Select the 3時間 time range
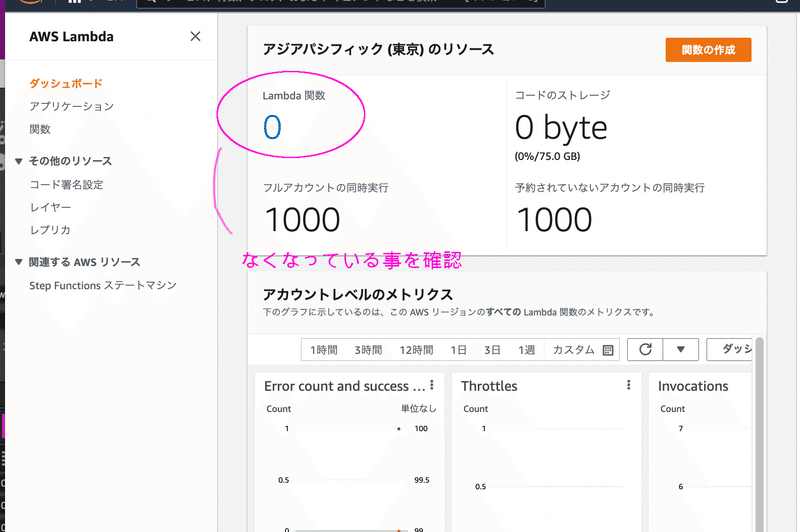This screenshot has height=532, width=800. pyautogui.click(x=368, y=350)
